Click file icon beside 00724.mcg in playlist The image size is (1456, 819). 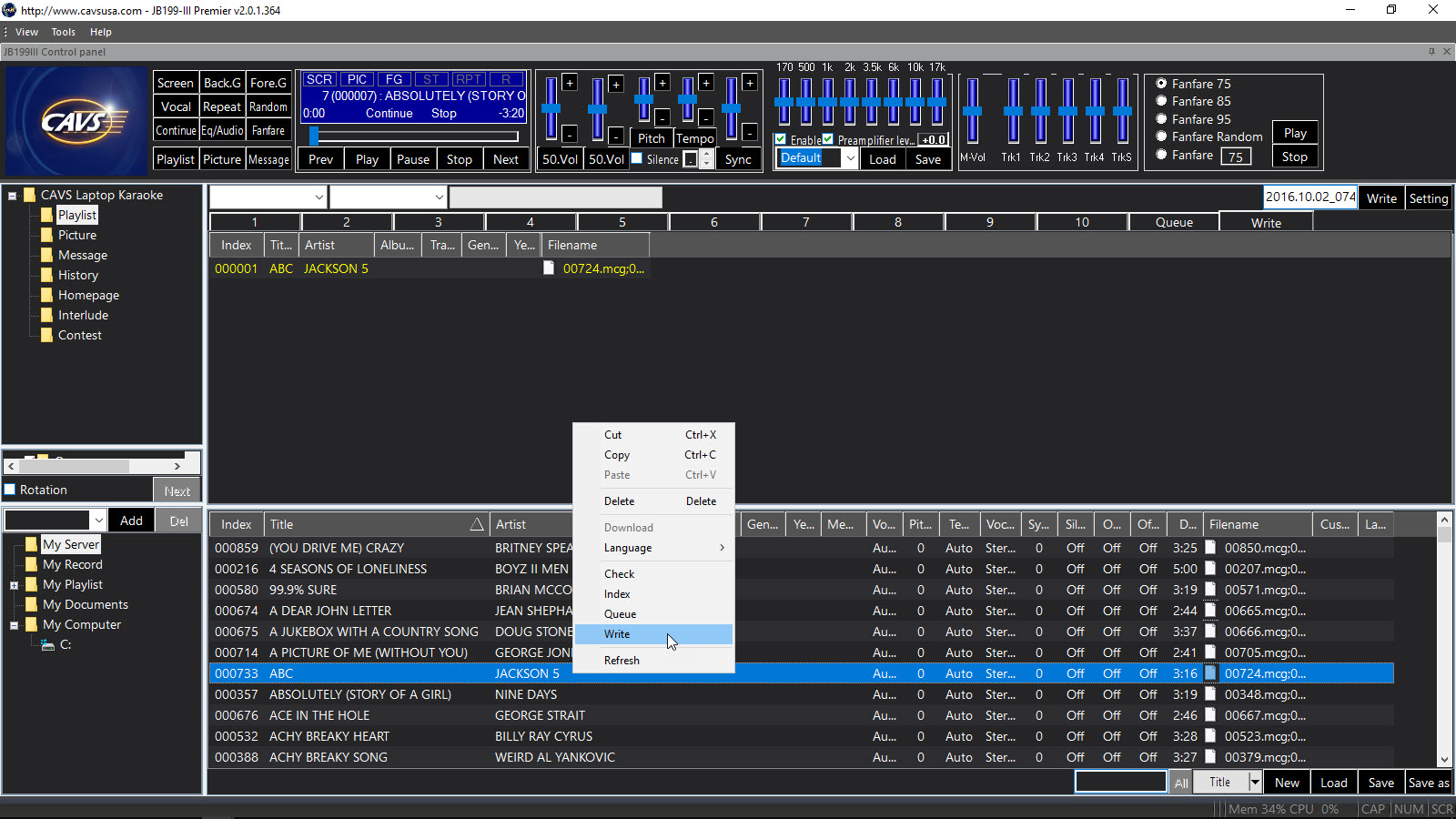point(549,268)
